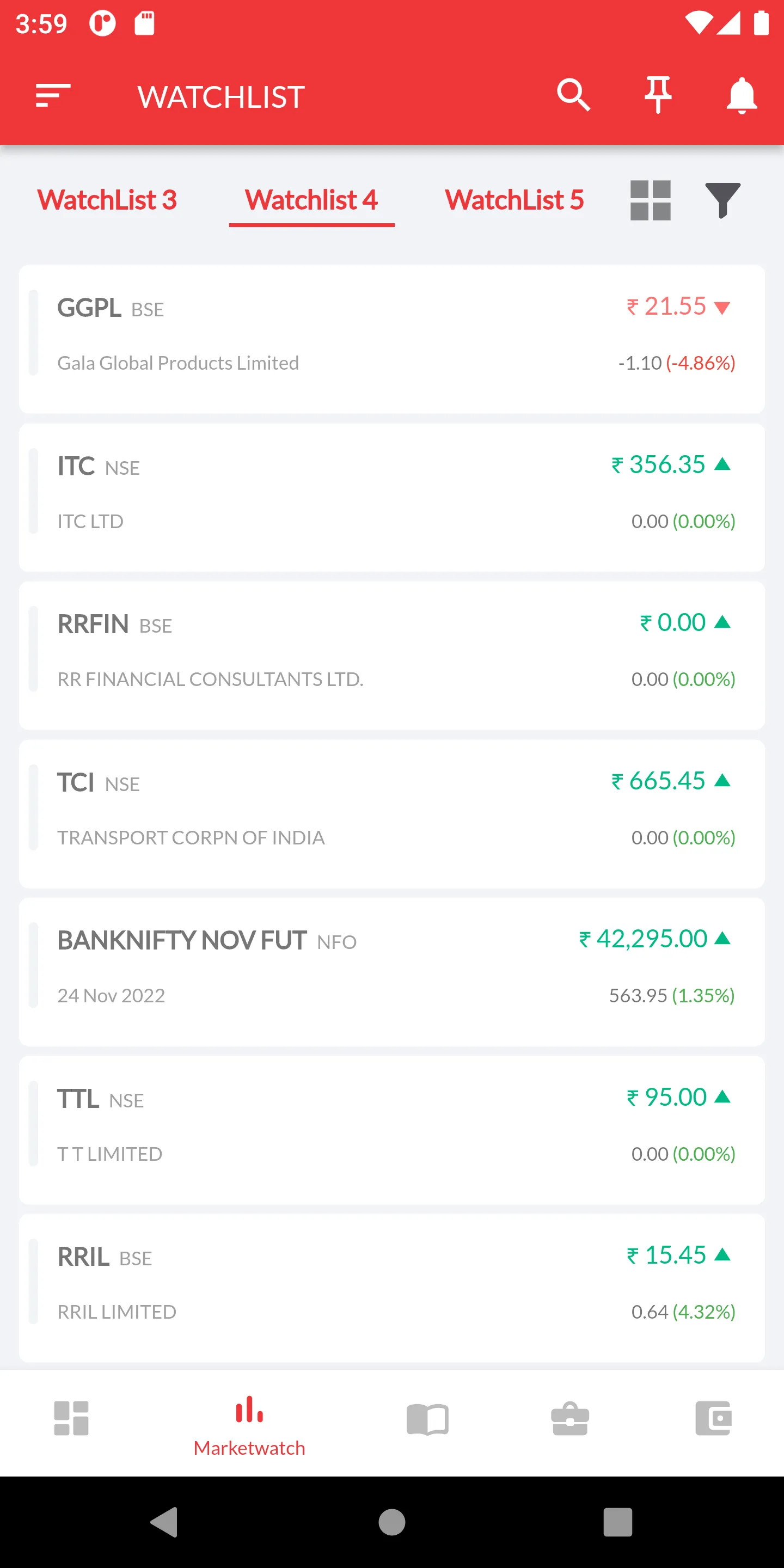Open the GGPL BSE stock card
This screenshot has height=1568, width=784.
pos(392,339)
